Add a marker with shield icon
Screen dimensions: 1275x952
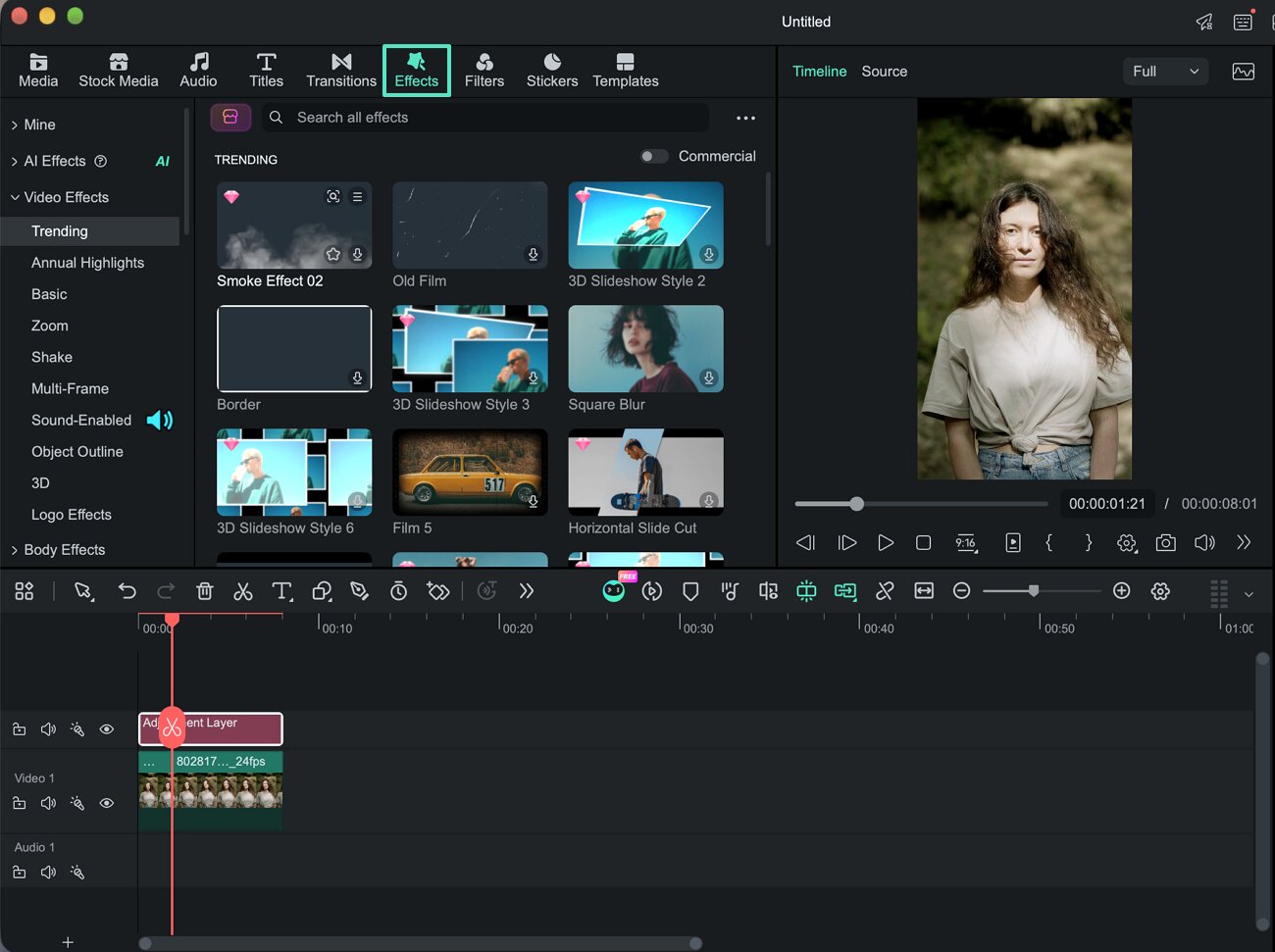coord(690,591)
